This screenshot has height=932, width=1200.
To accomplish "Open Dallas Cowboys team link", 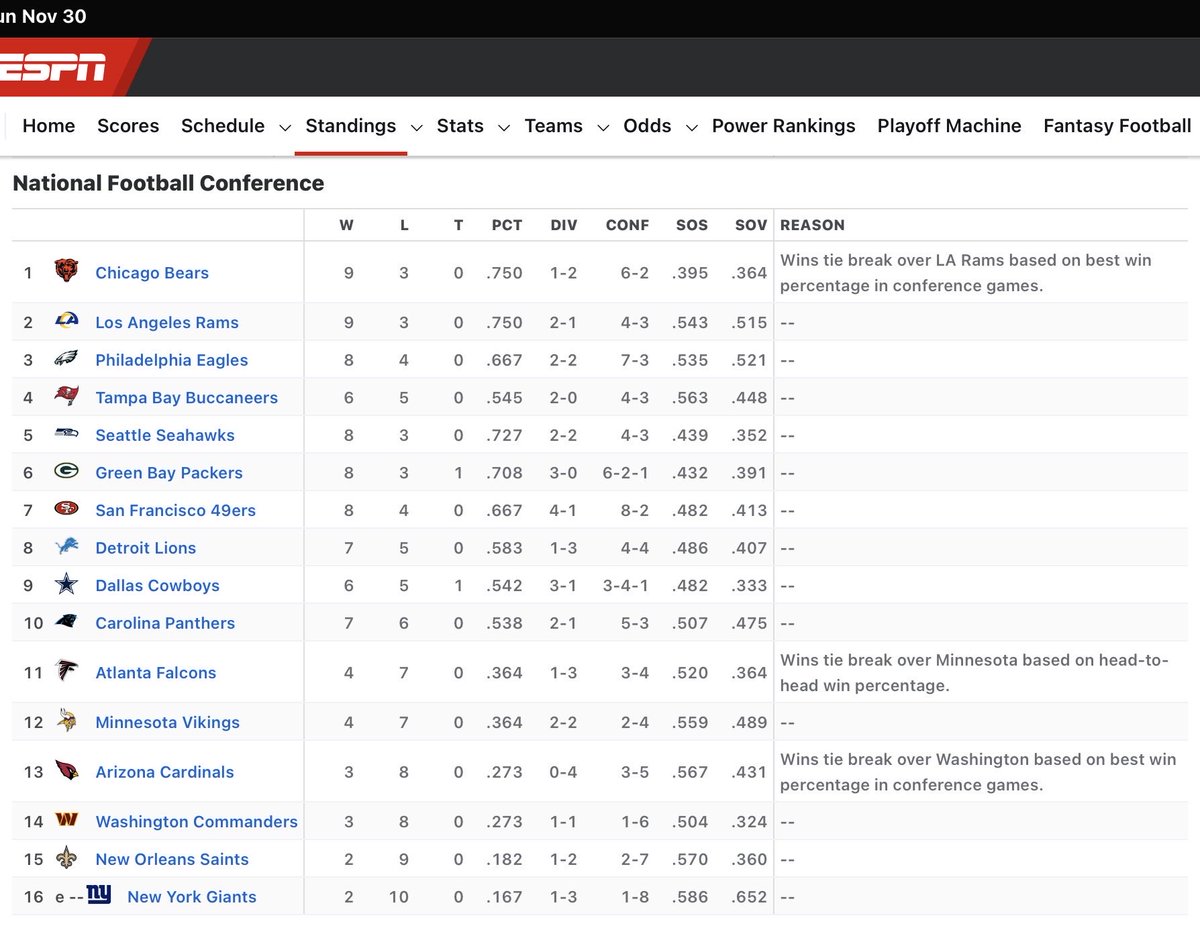I will [x=157, y=585].
